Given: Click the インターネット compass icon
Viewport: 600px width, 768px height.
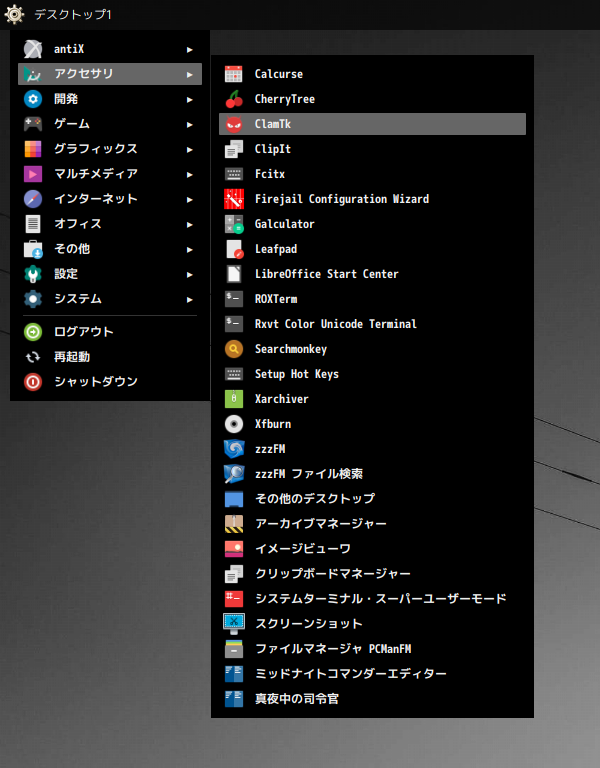Looking at the screenshot, I should tap(33, 199).
